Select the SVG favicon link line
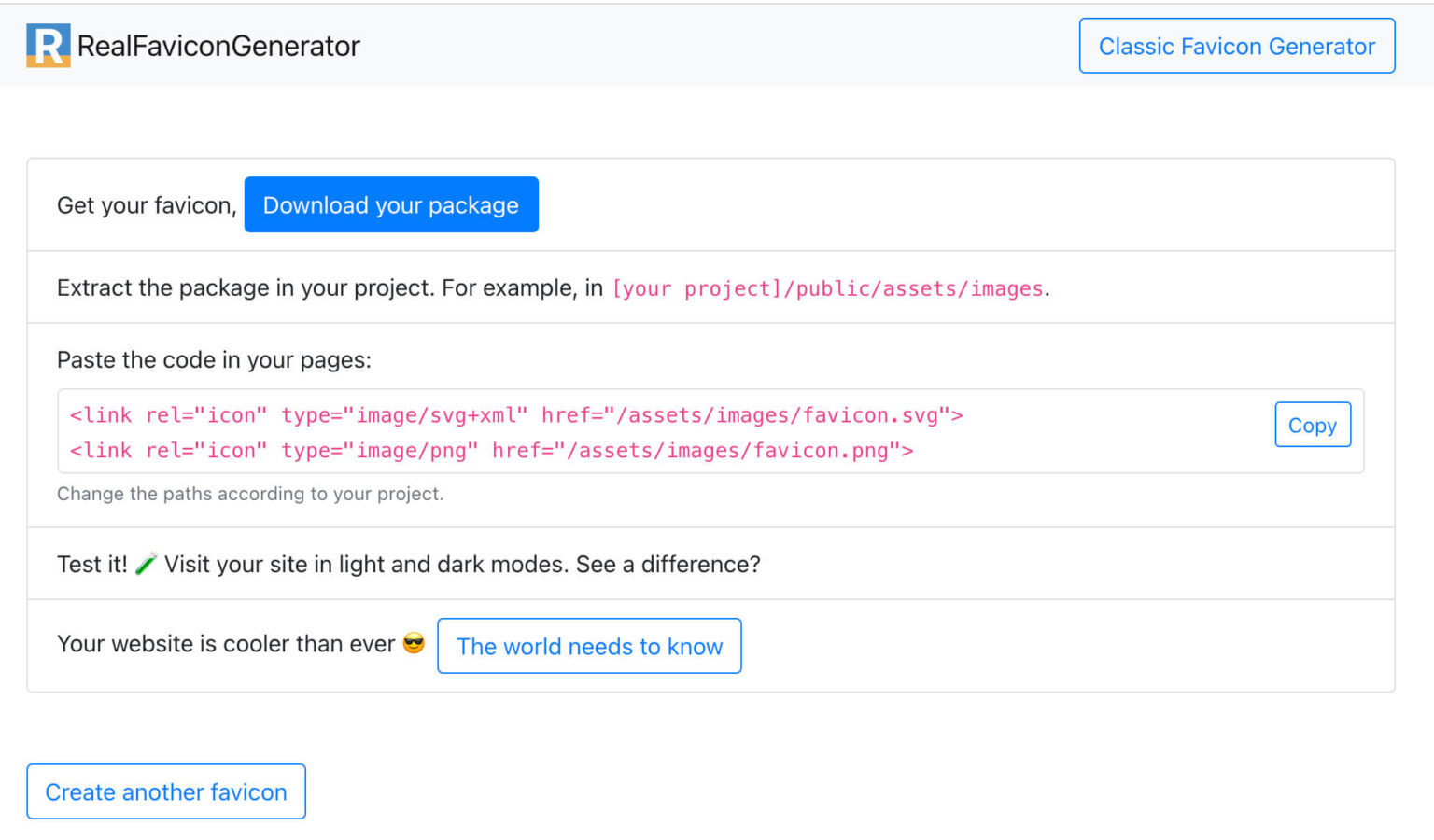The width and height of the screenshot is (1434, 840). point(516,414)
